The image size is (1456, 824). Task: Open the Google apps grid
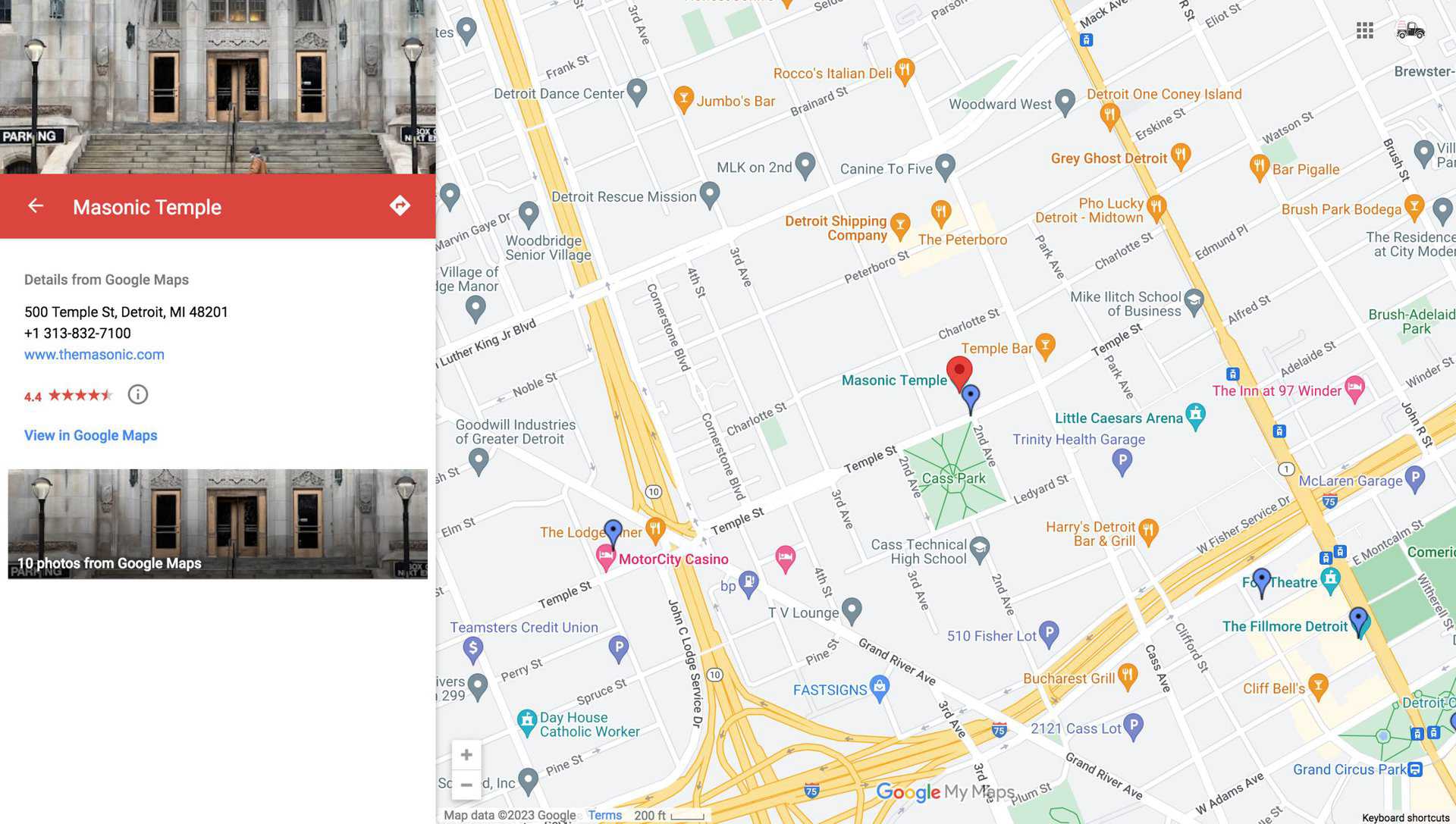pos(1365,30)
